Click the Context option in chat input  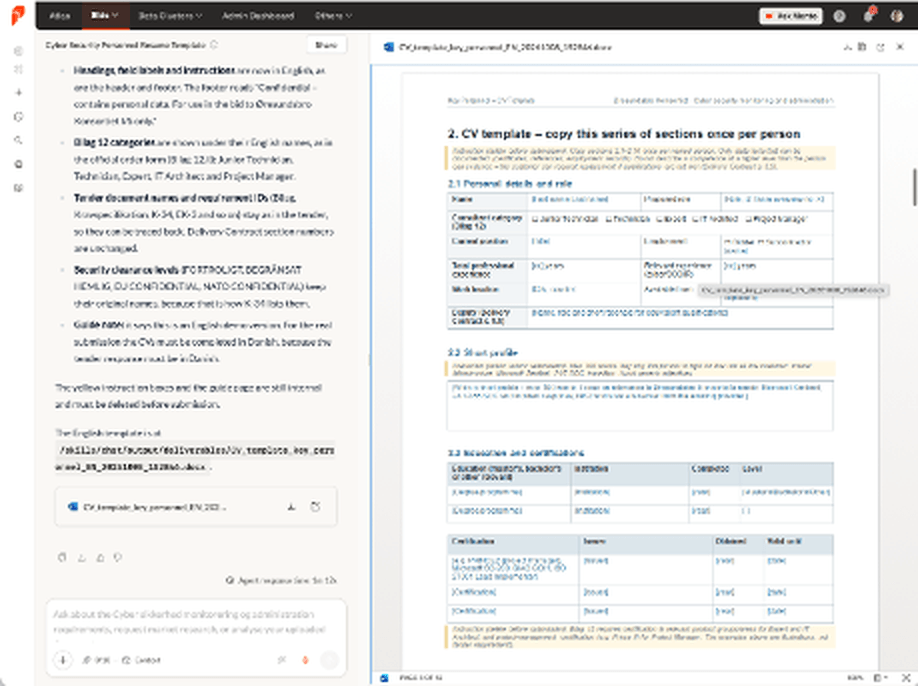click(141, 660)
